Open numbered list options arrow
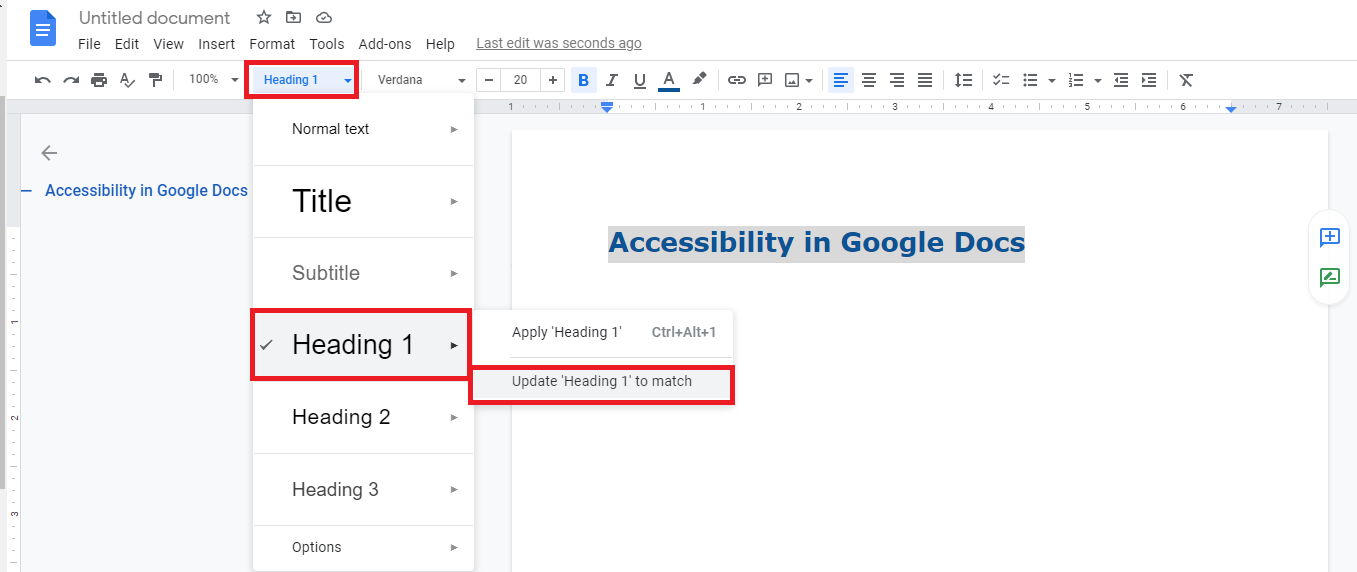The image size is (1357, 572). point(1098,80)
